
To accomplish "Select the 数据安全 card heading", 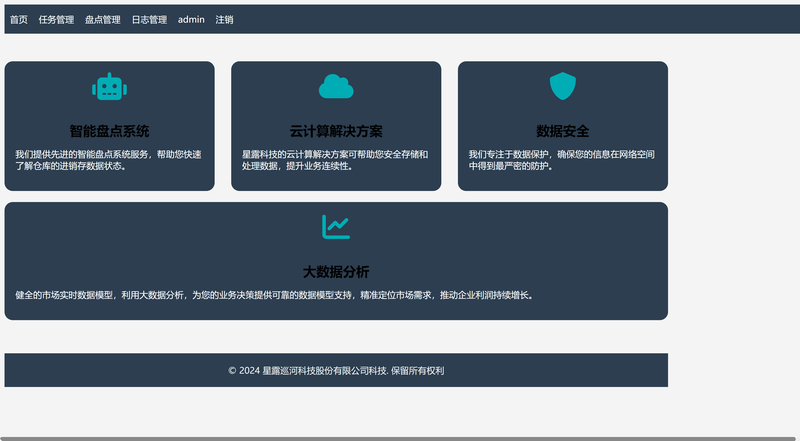I will click(563, 131).
